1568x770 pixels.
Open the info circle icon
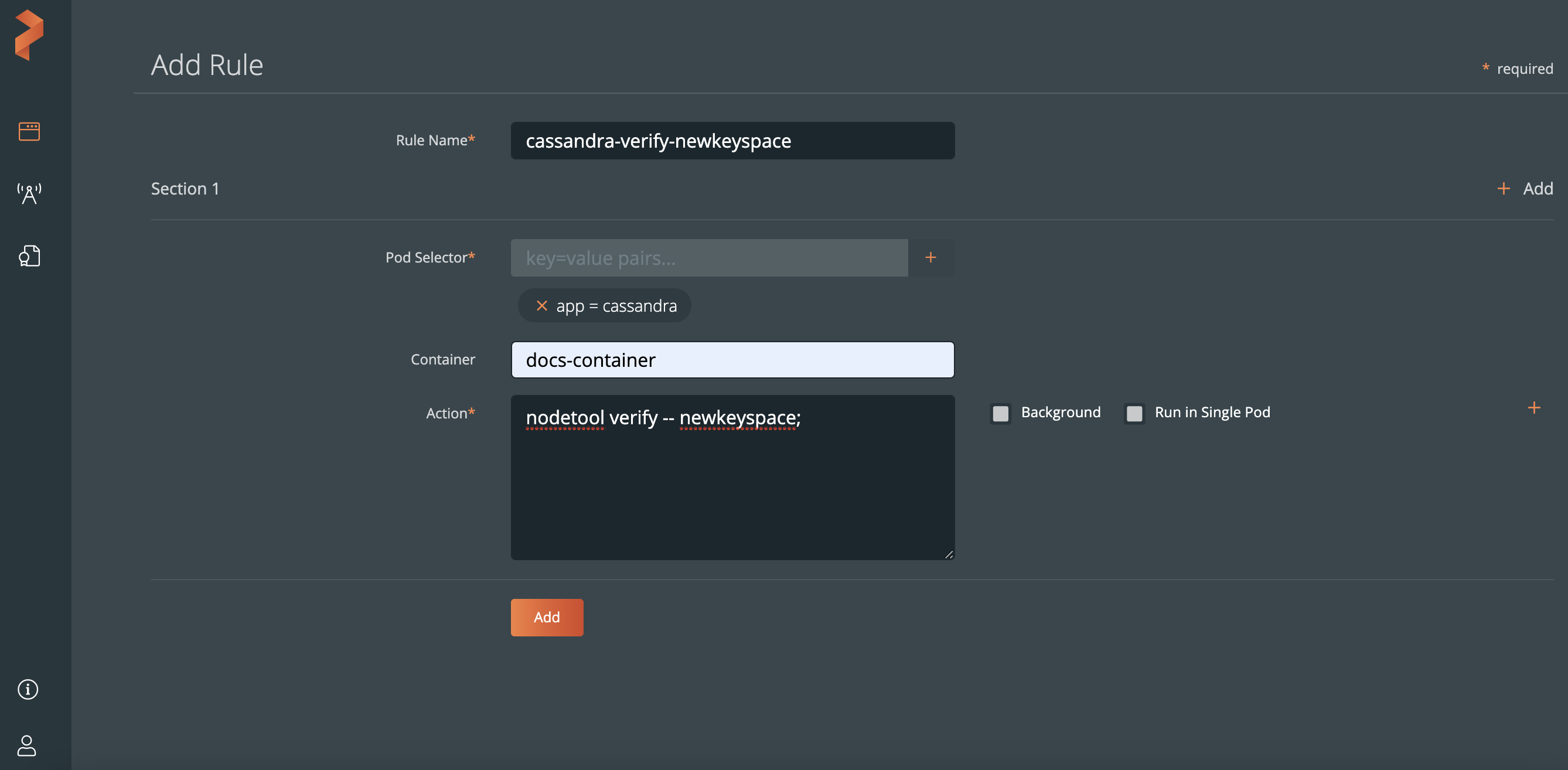pos(28,689)
